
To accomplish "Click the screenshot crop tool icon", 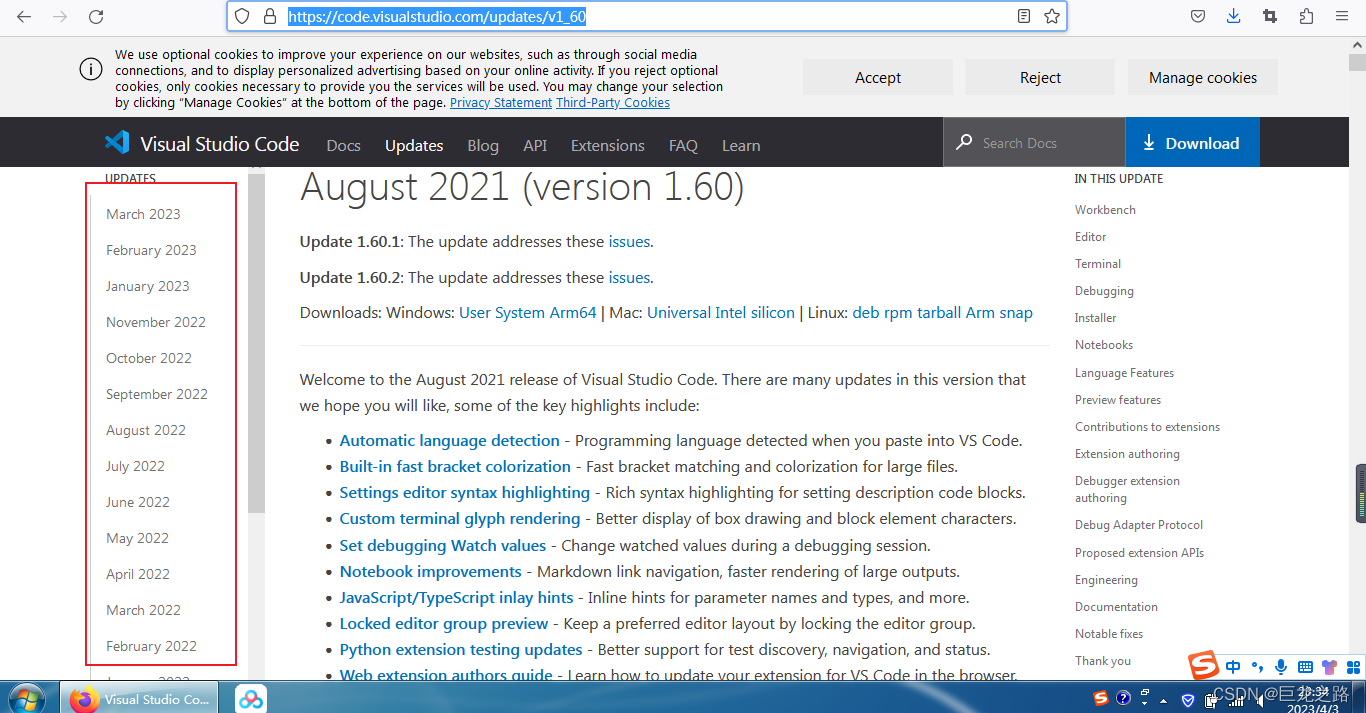I will point(1270,16).
